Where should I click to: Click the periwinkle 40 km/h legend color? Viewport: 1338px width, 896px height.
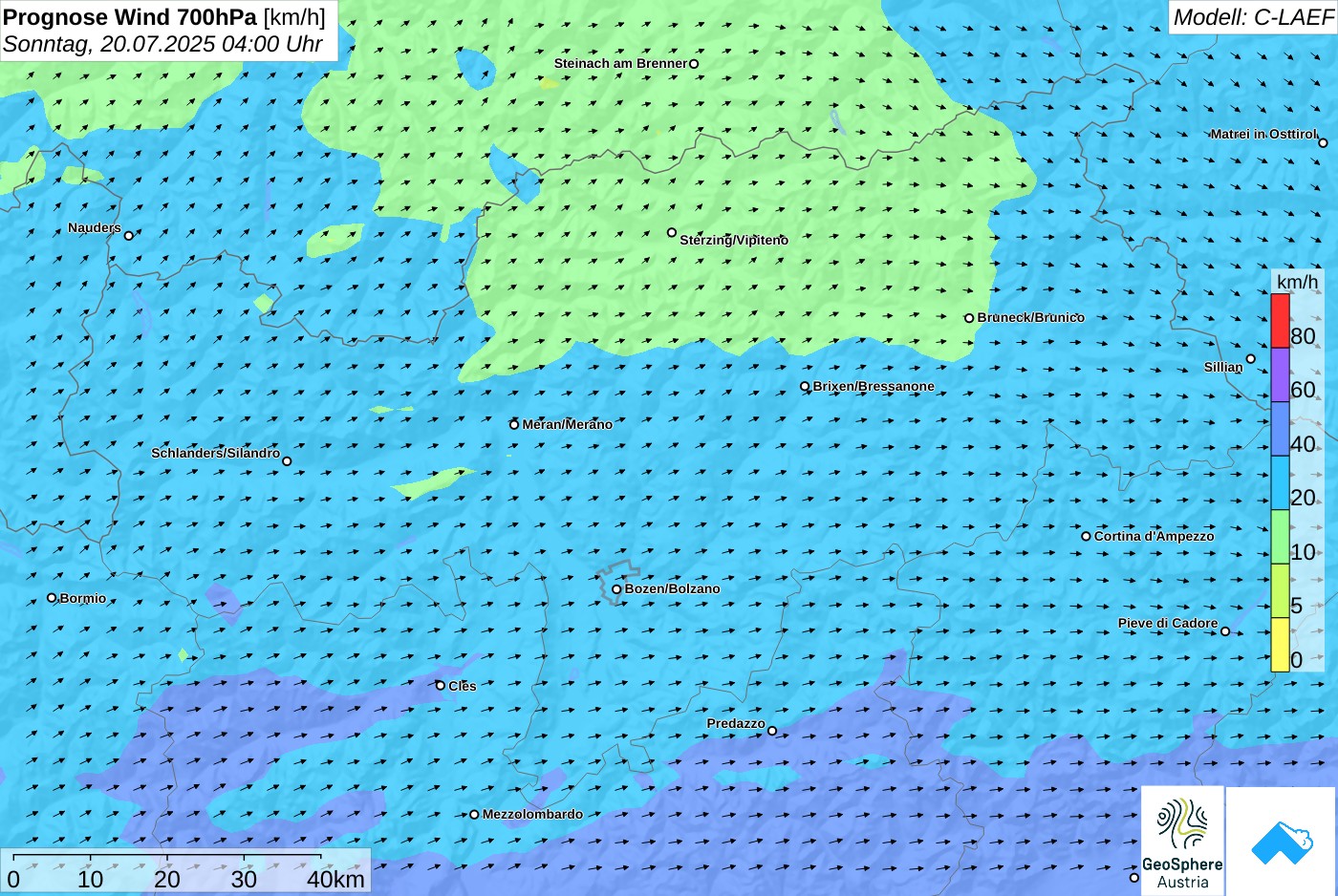1280,429
